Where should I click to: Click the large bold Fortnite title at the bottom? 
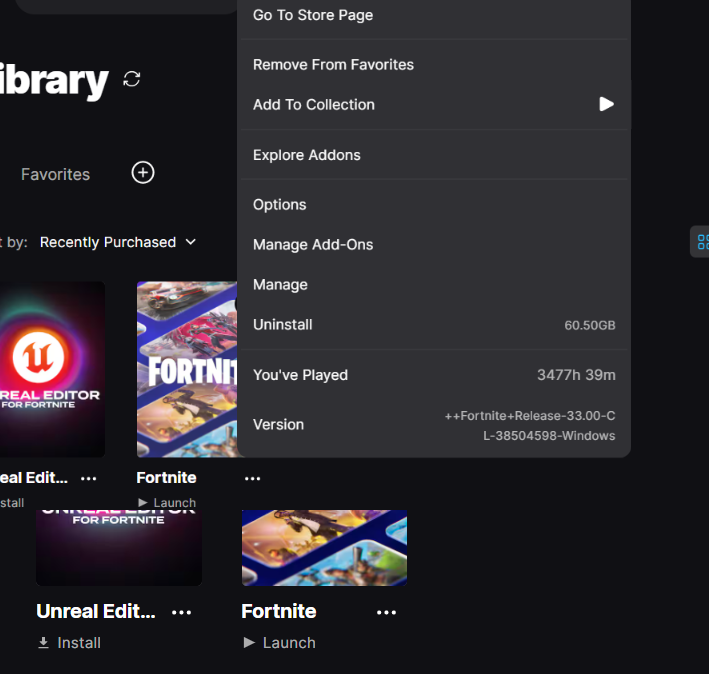pyautogui.click(x=279, y=611)
